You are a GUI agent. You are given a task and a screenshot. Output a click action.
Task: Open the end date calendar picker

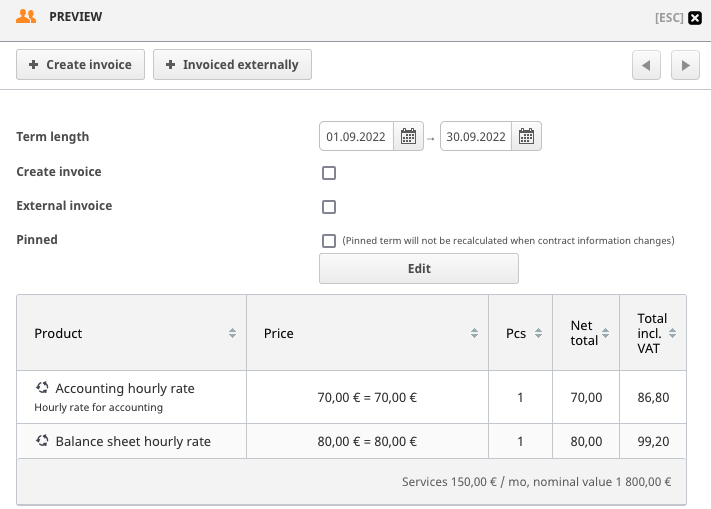coord(528,137)
